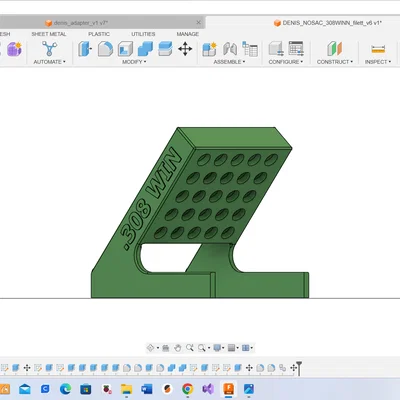Select the Pan hand tool in navigation bar

(x=178, y=348)
